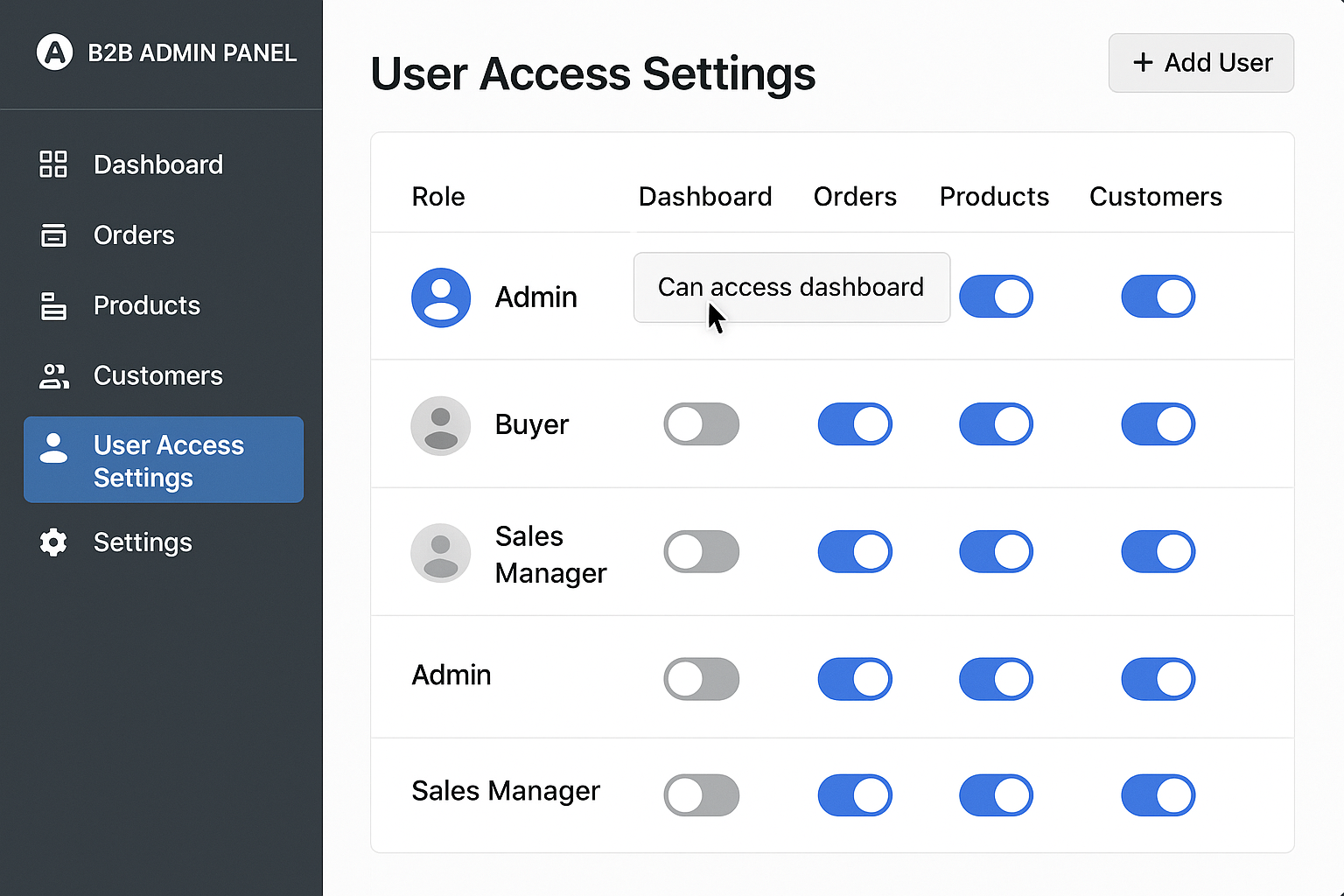Click the "User Access Settings" page heading

tap(593, 73)
